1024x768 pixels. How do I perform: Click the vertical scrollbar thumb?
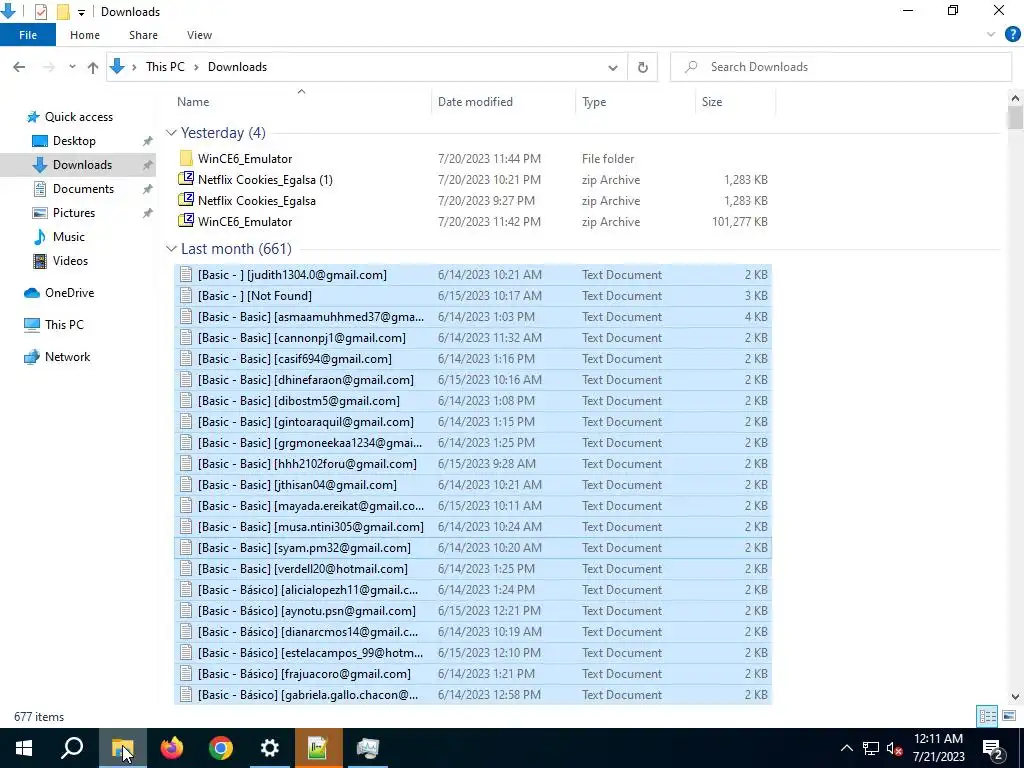(1015, 118)
